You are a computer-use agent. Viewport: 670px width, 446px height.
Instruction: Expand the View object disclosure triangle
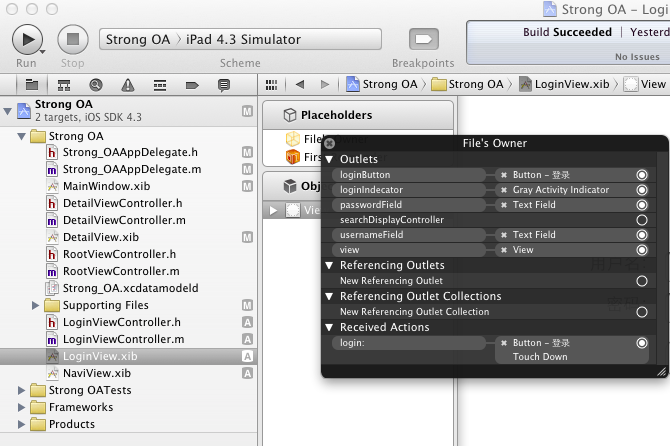coord(273,210)
